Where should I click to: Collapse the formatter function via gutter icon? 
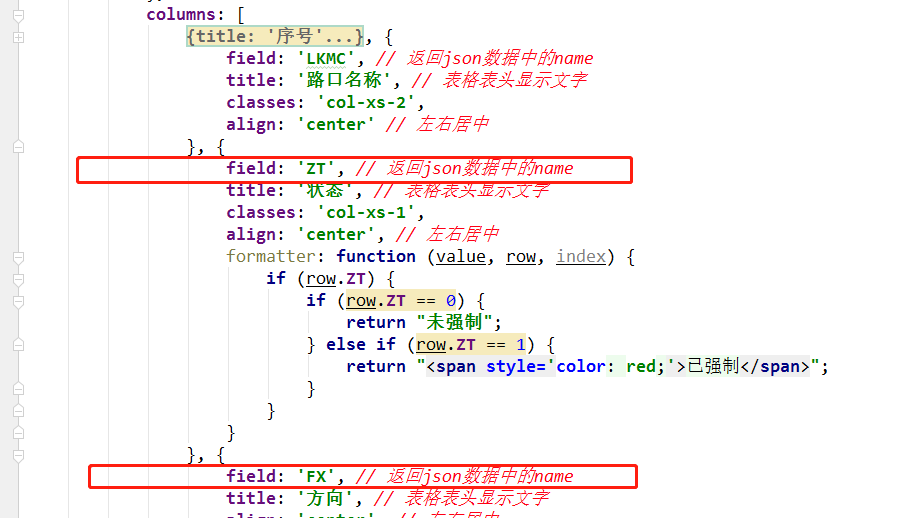(18, 257)
